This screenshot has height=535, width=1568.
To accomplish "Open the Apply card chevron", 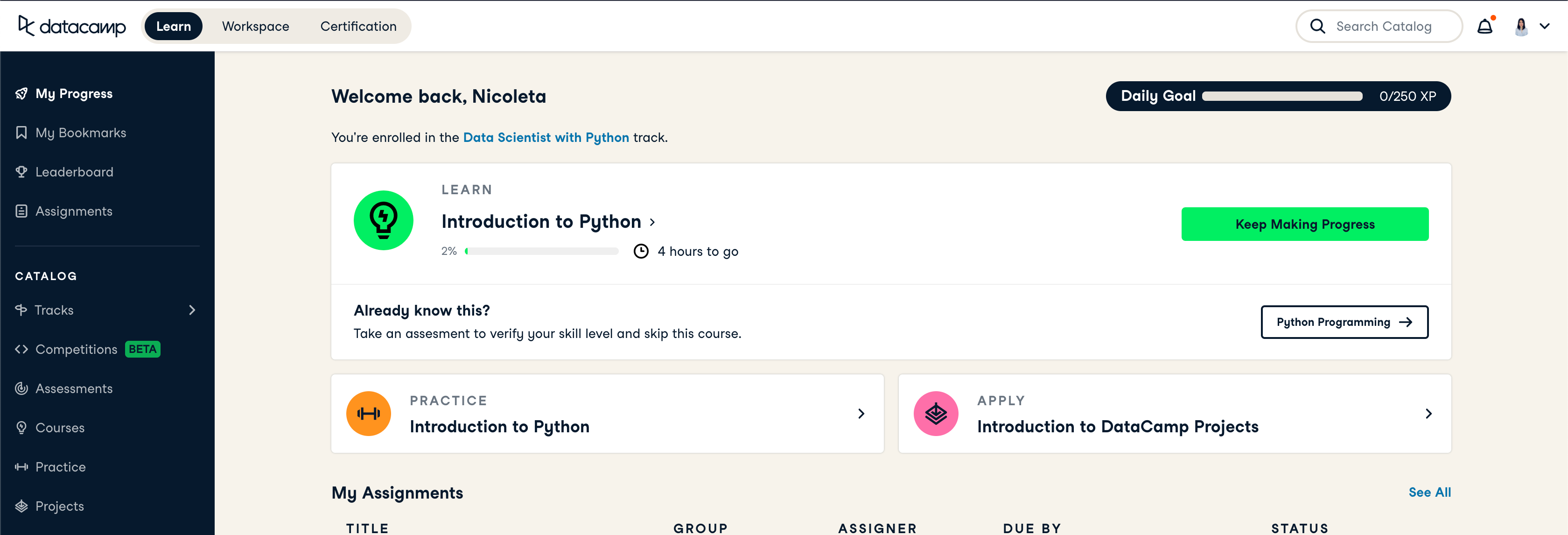I will coord(1428,414).
